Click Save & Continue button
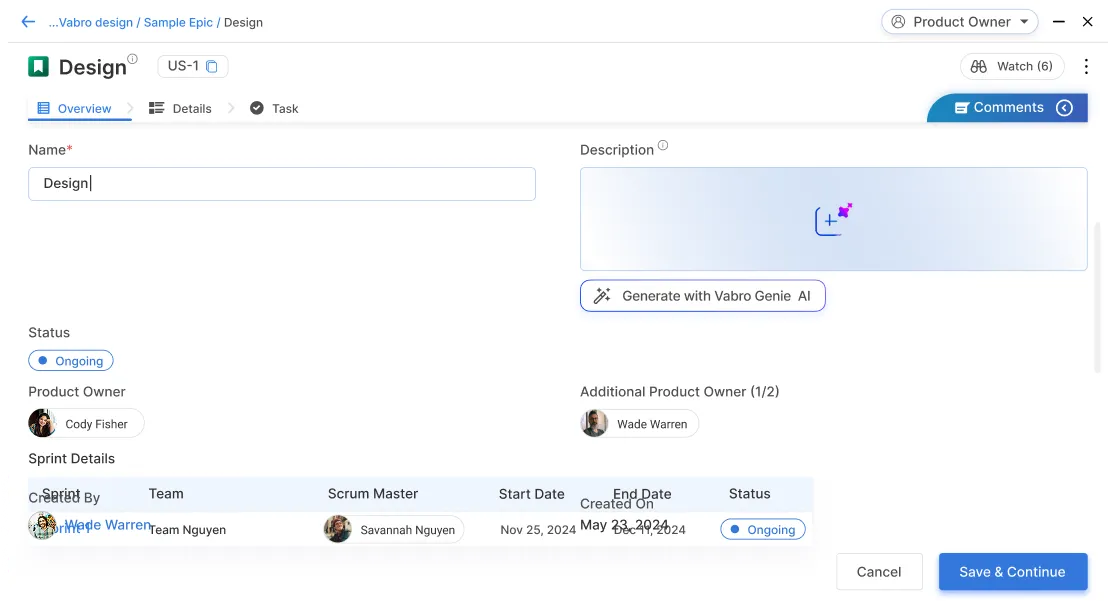 pyautogui.click(x=1012, y=572)
